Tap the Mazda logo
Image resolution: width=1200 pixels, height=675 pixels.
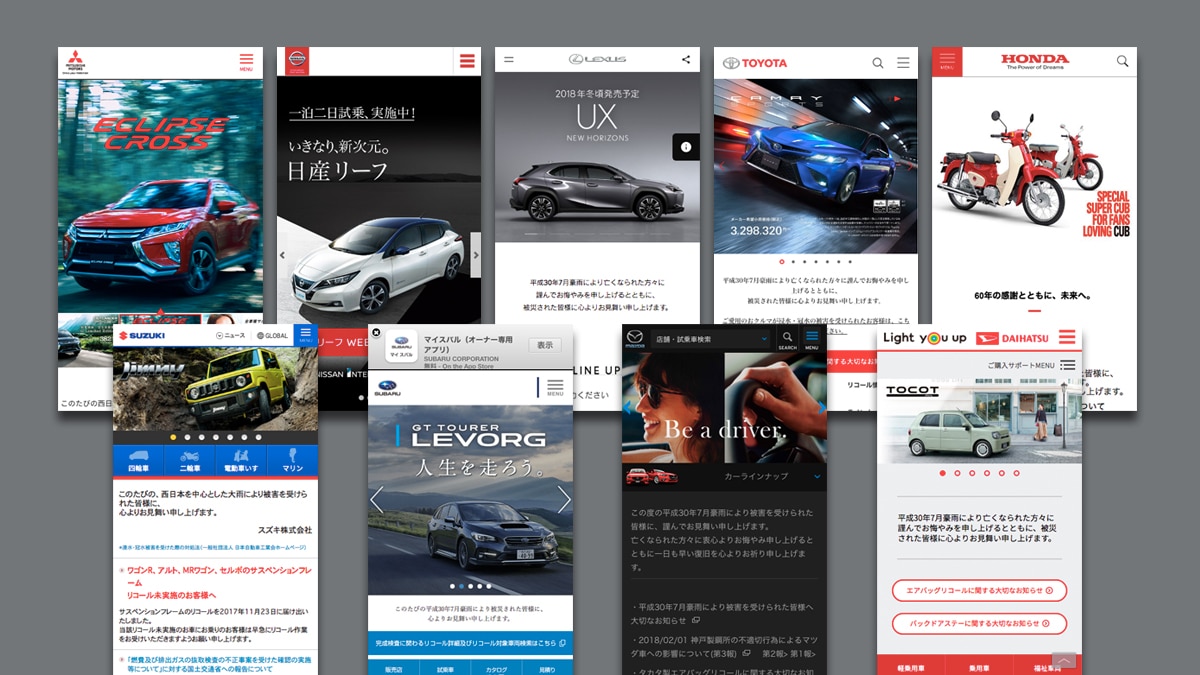point(635,339)
